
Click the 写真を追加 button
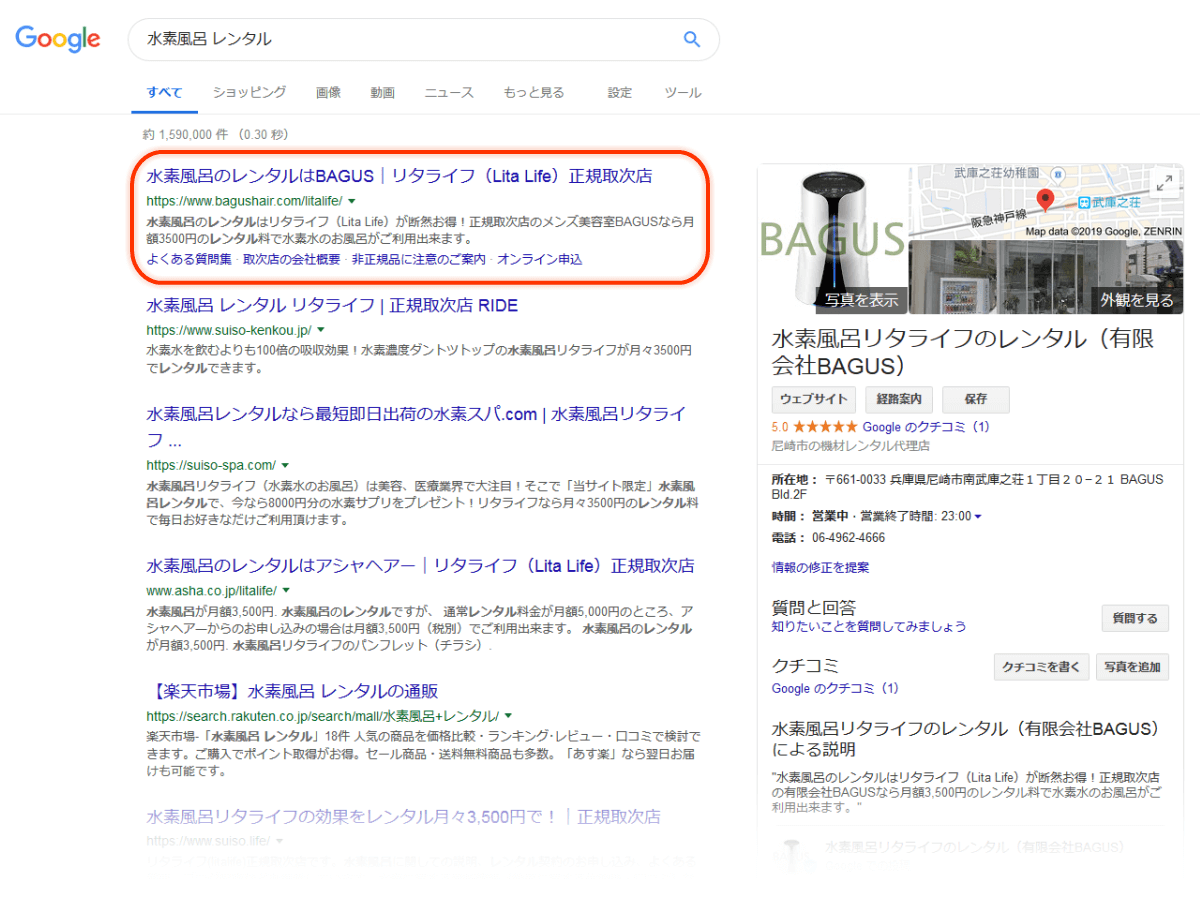click(1132, 667)
